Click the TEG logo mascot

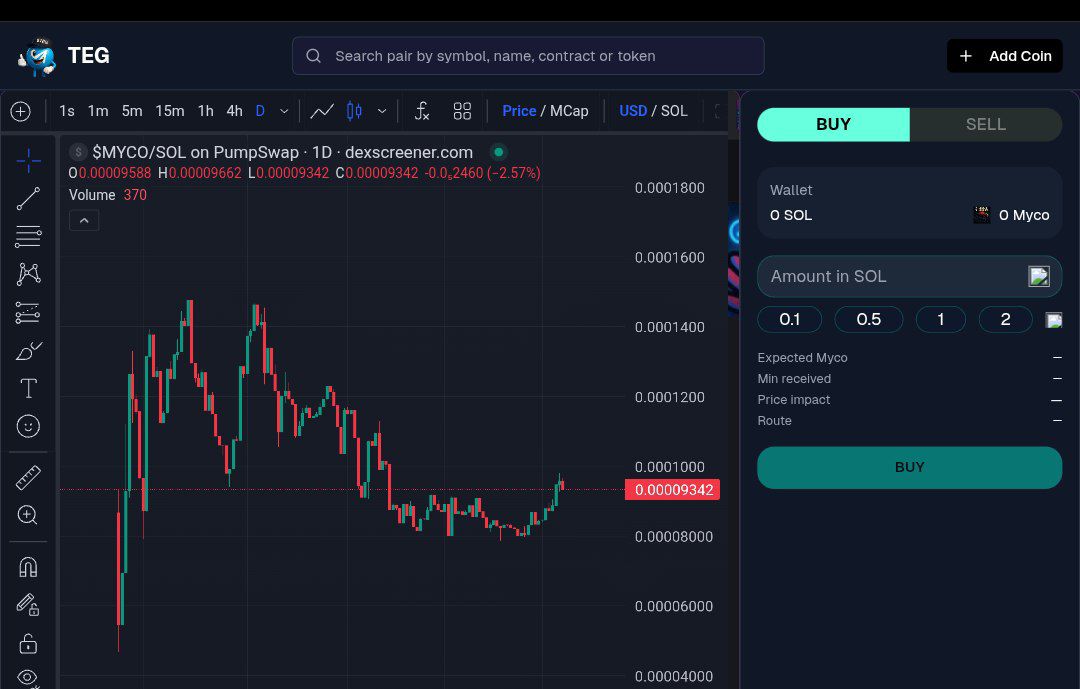(37, 56)
